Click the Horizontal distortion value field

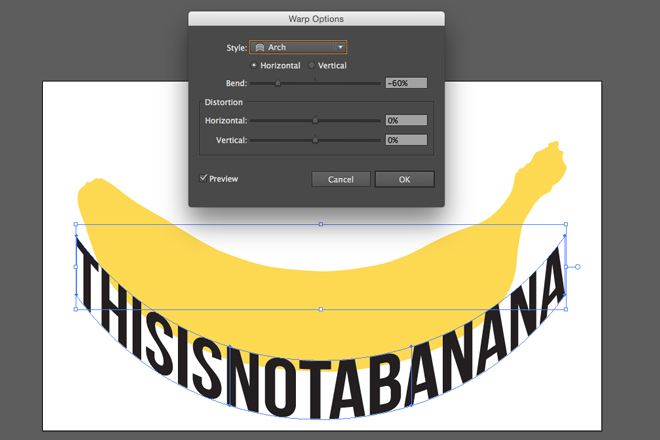pyautogui.click(x=406, y=120)
